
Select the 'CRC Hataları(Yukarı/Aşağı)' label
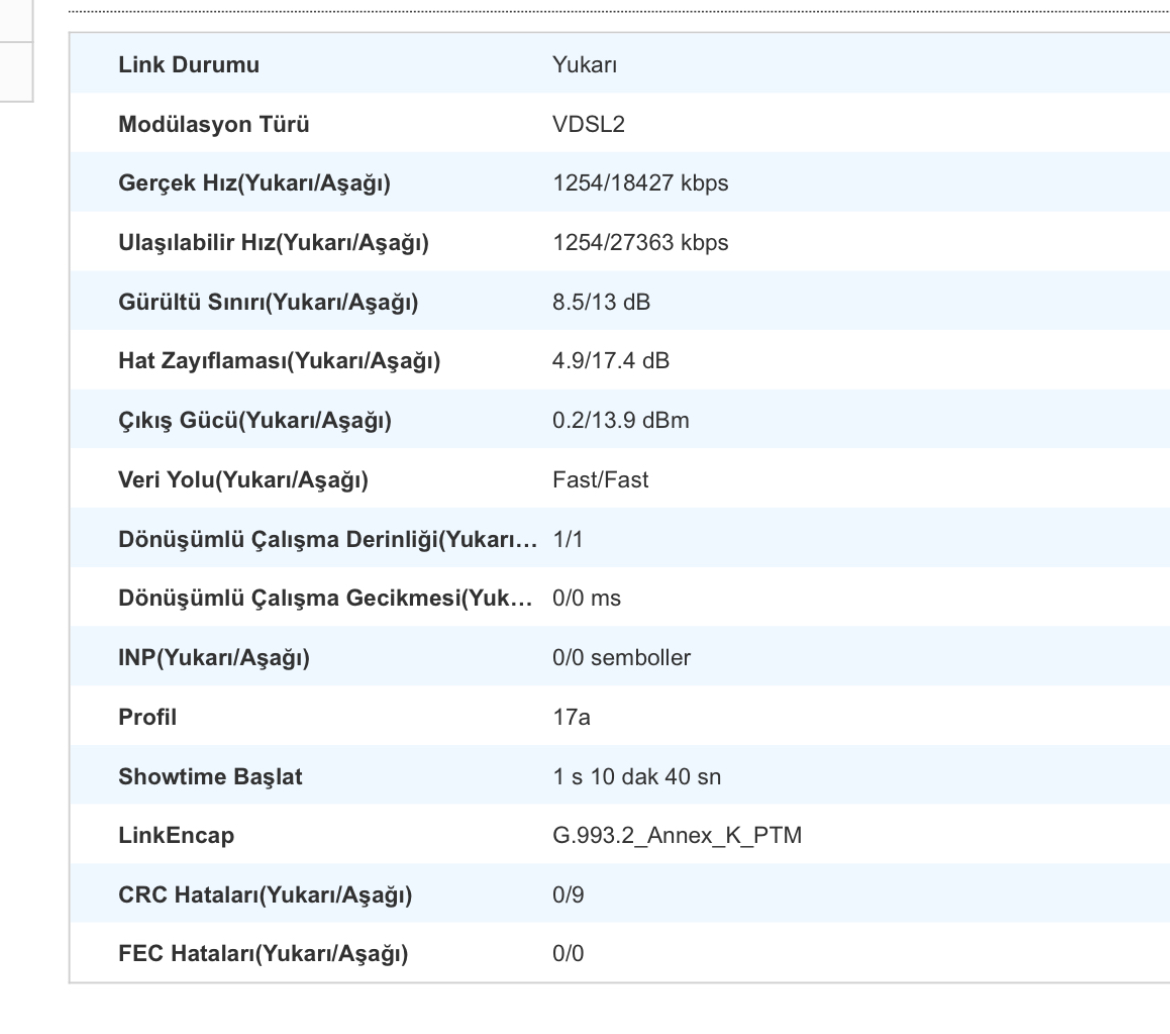coord(265,895)
